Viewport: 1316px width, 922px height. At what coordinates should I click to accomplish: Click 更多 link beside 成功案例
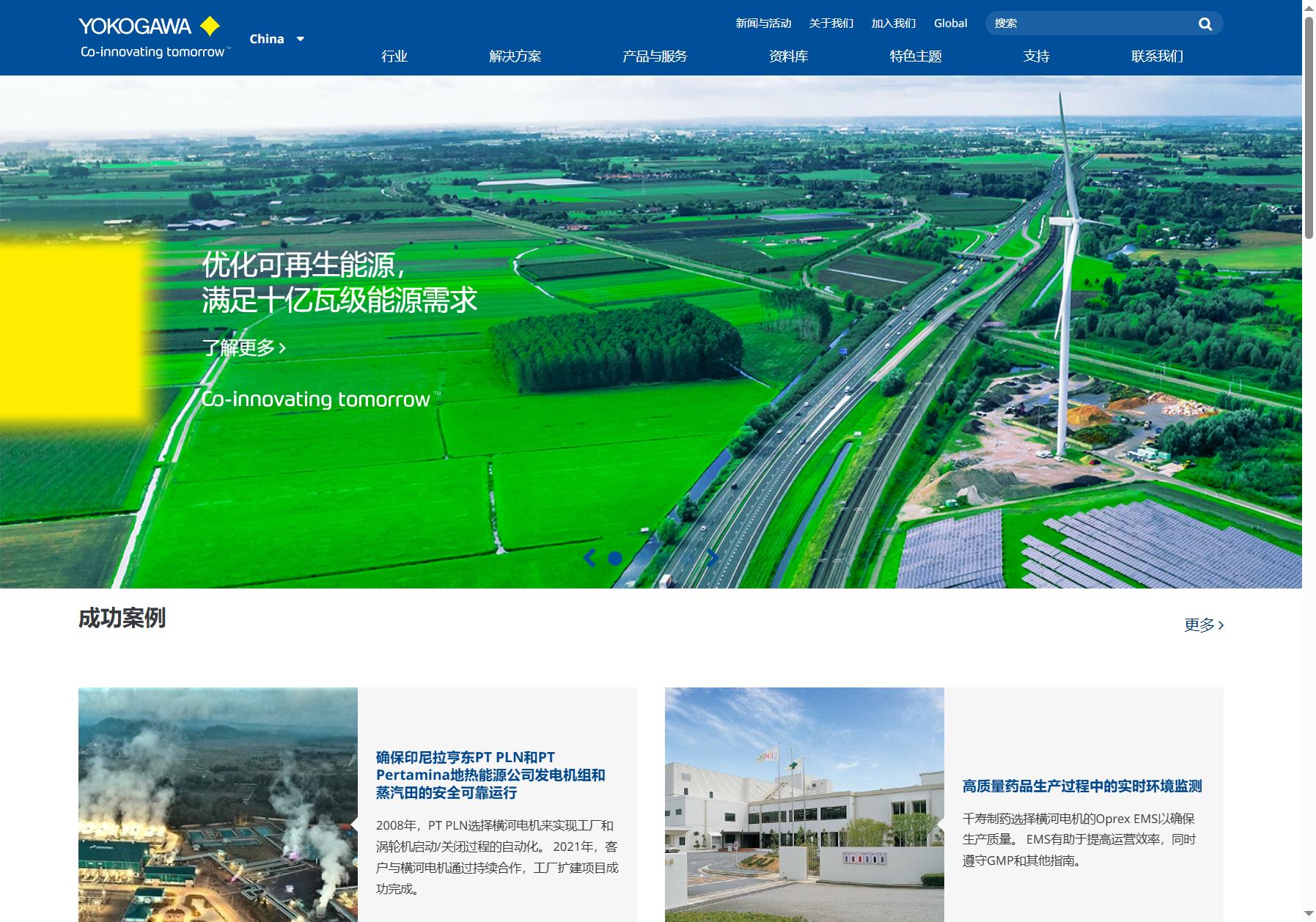pos(1204,625)
